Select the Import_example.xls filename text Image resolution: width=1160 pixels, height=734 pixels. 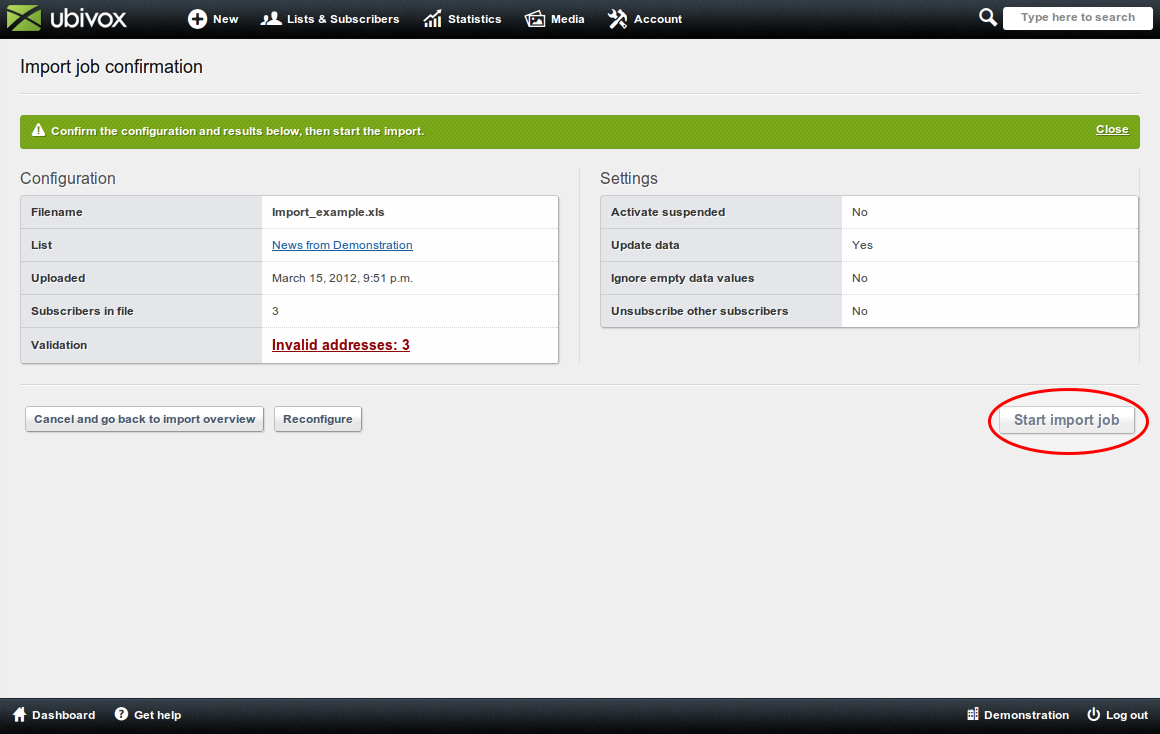click(328, 212)
